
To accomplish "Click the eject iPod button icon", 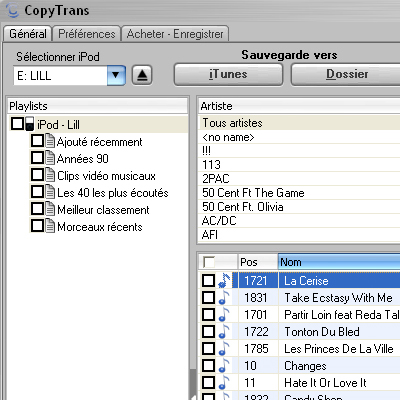I will click(142, 75).
